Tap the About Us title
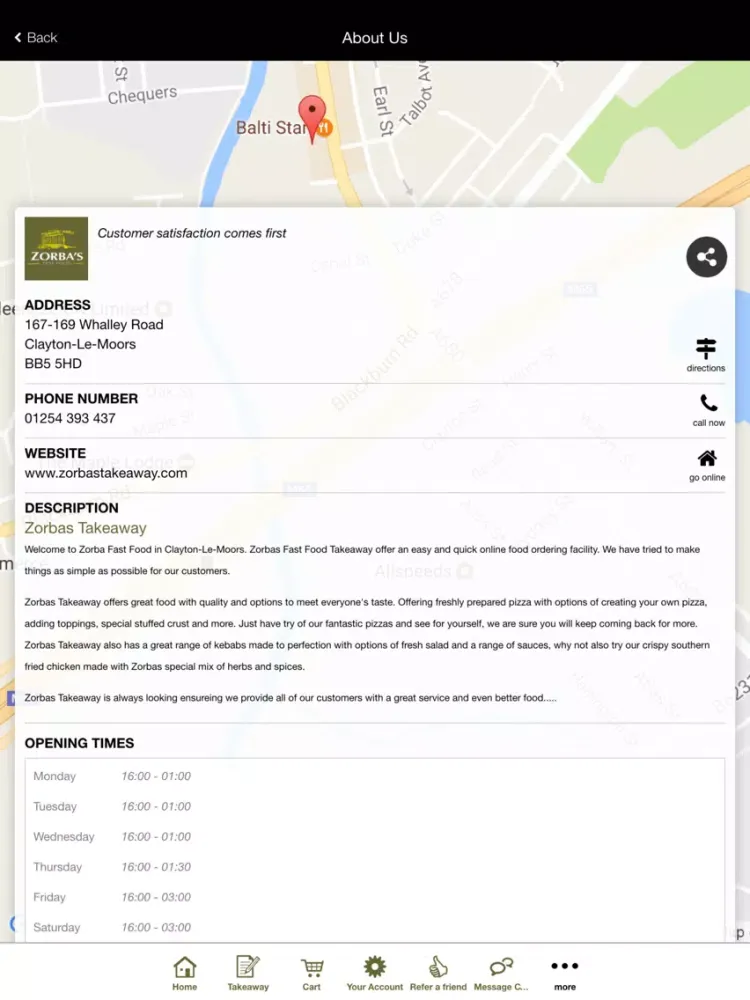Screen dimensions: 750x1000 point(374,38)
